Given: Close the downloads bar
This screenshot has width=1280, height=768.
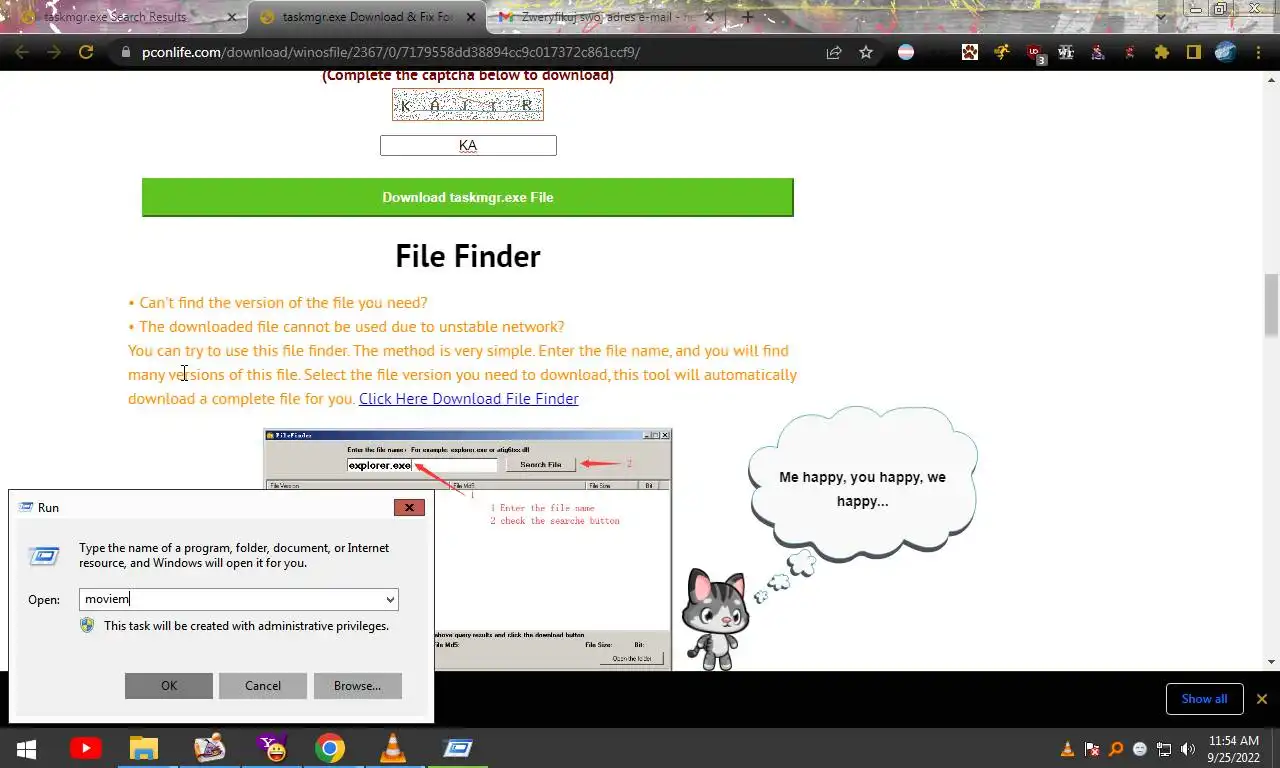Looking at the screenshot, I should [1262, 699].
